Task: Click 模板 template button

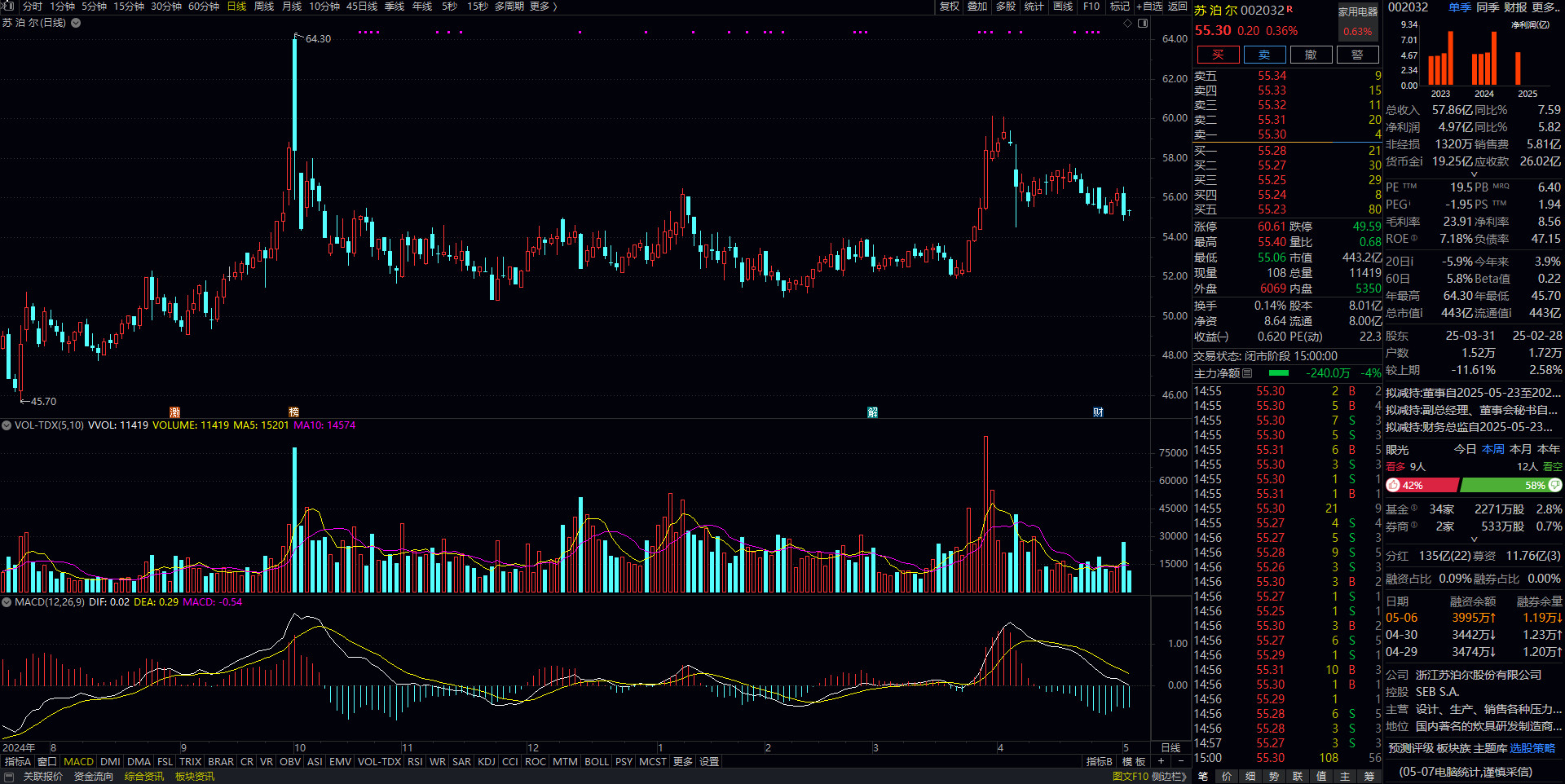Action: [x=1134, y=761]
